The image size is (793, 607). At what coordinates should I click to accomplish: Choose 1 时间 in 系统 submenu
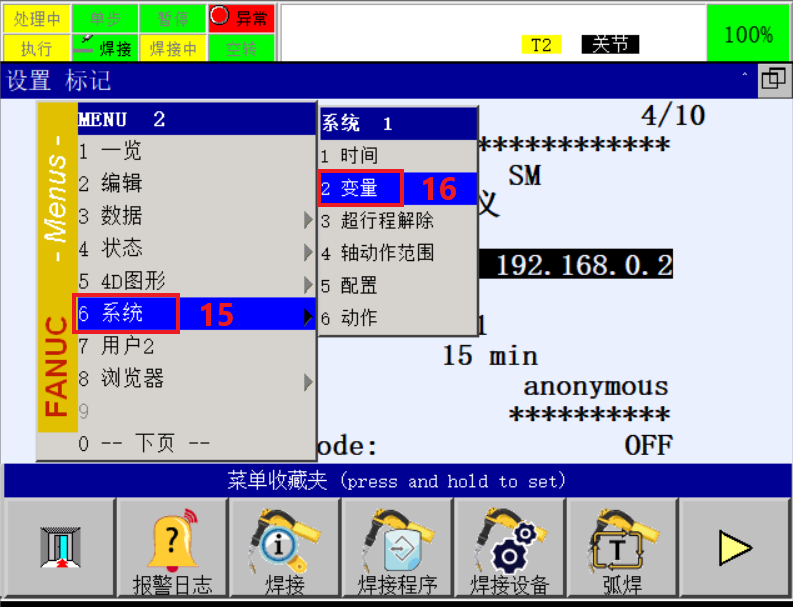pyautogui.click(x=399, y=155)
